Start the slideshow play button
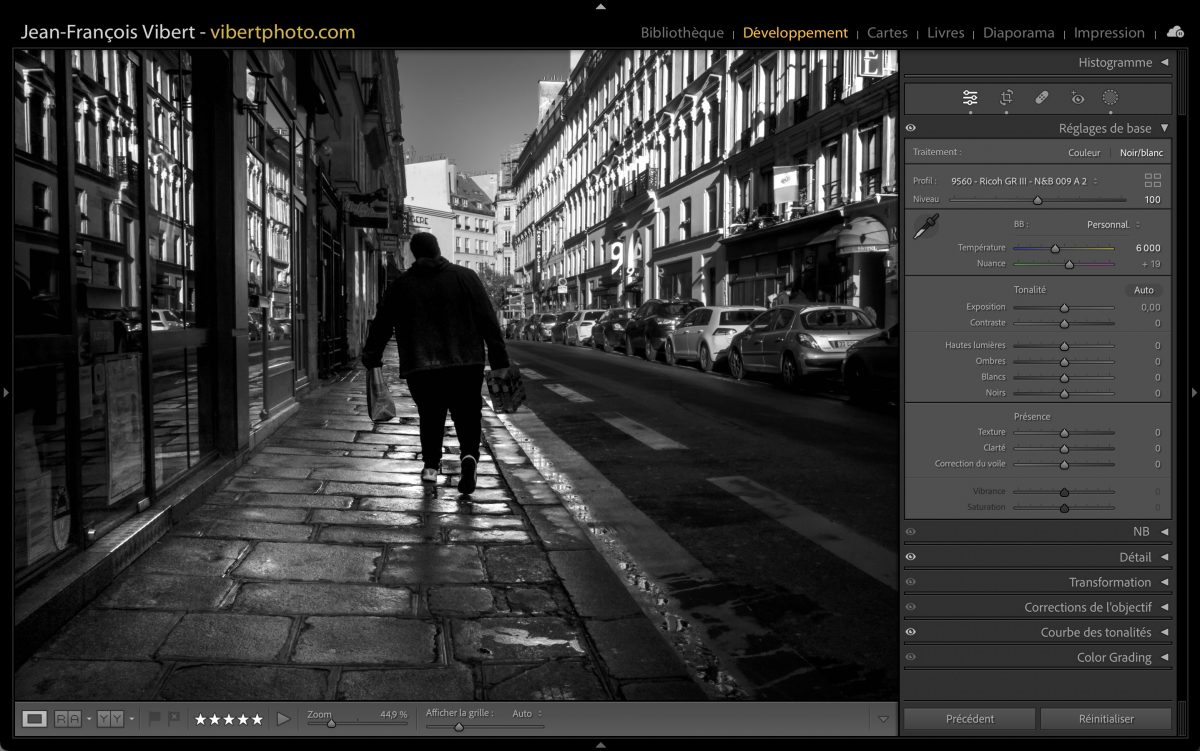Image resolution: width=1200 pixels, height=751 pixels. [x=283, y=718]
